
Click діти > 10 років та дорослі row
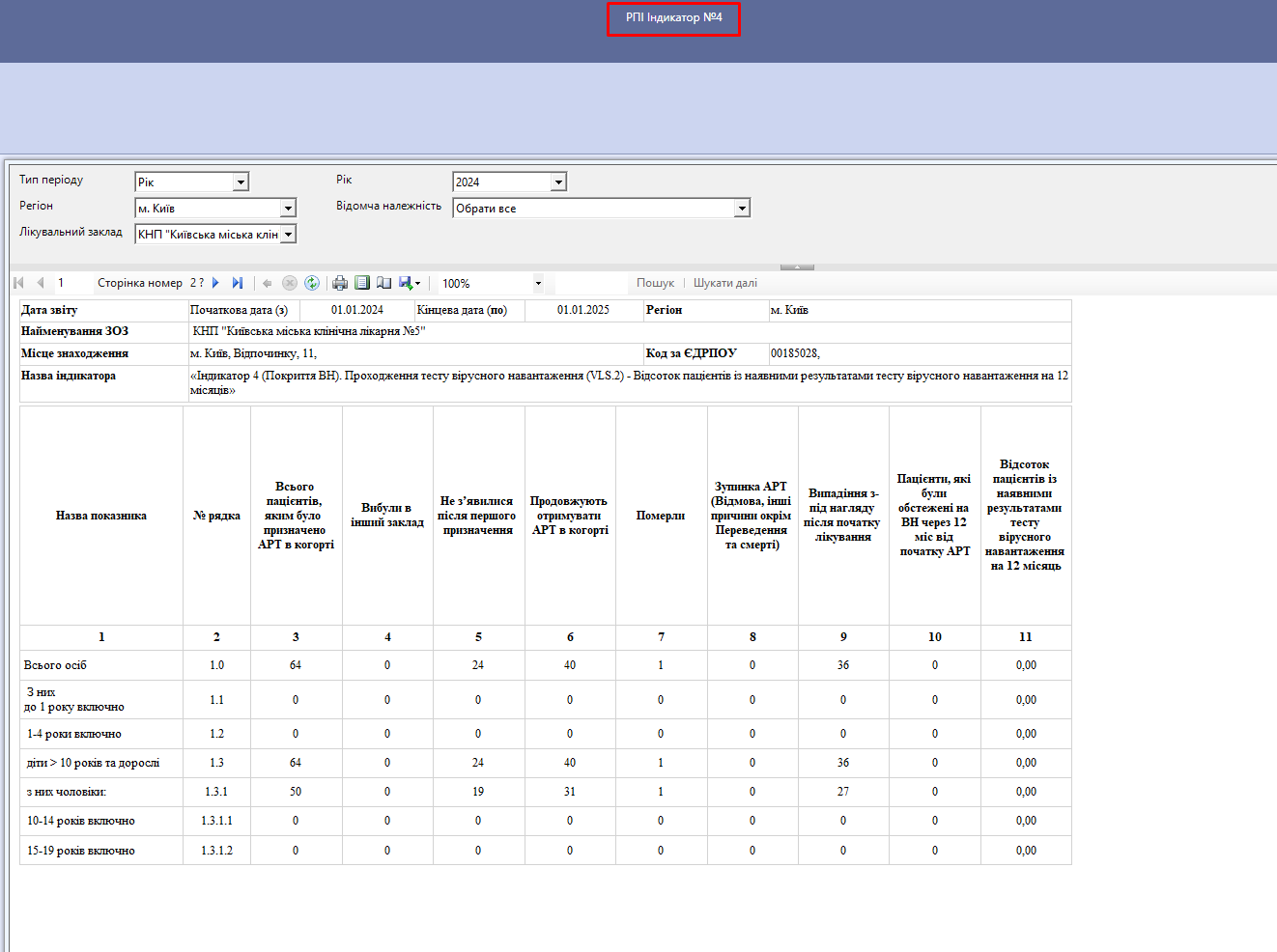93,763
